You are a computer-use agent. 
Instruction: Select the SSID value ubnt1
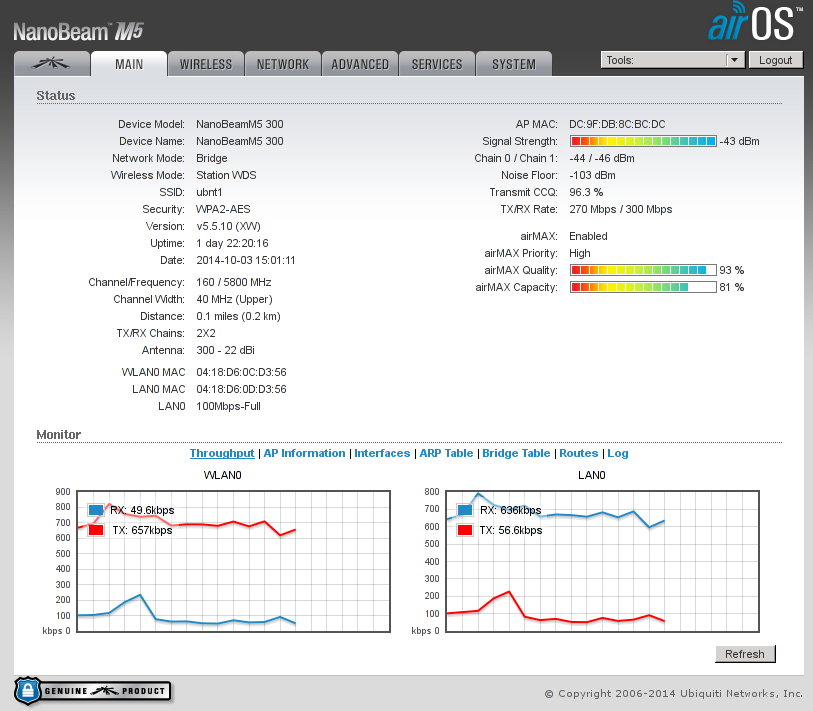(209, 192)
